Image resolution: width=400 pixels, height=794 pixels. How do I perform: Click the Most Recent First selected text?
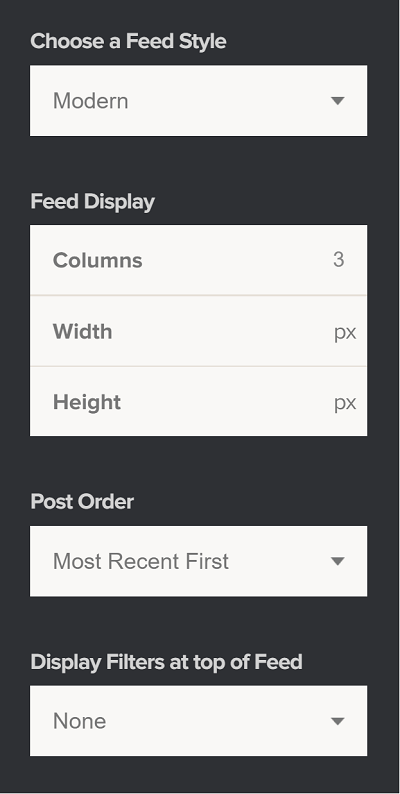click(141, 562)
